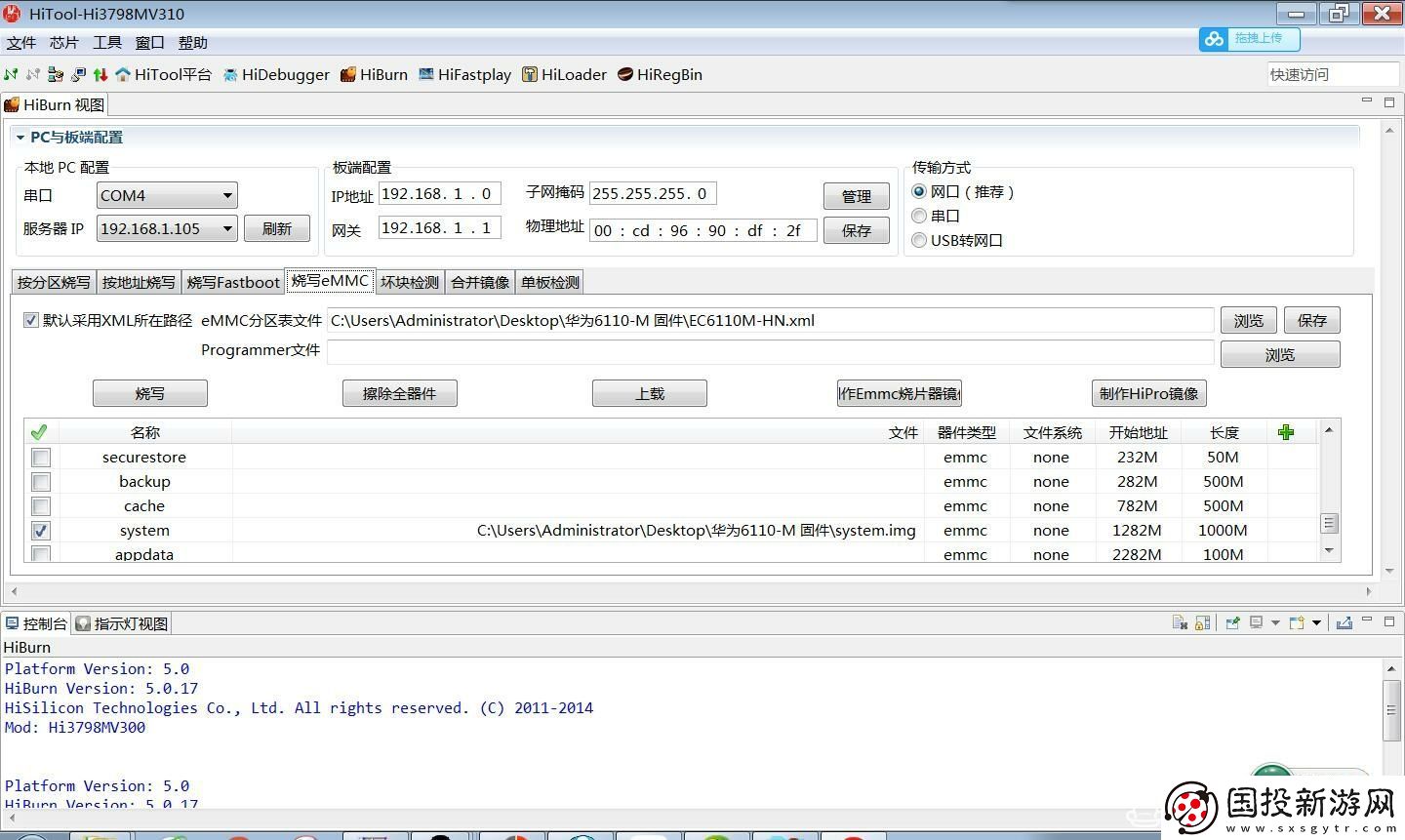Click the 上载 upload button
Screen dimensions: 1405x840
(650, 393)
